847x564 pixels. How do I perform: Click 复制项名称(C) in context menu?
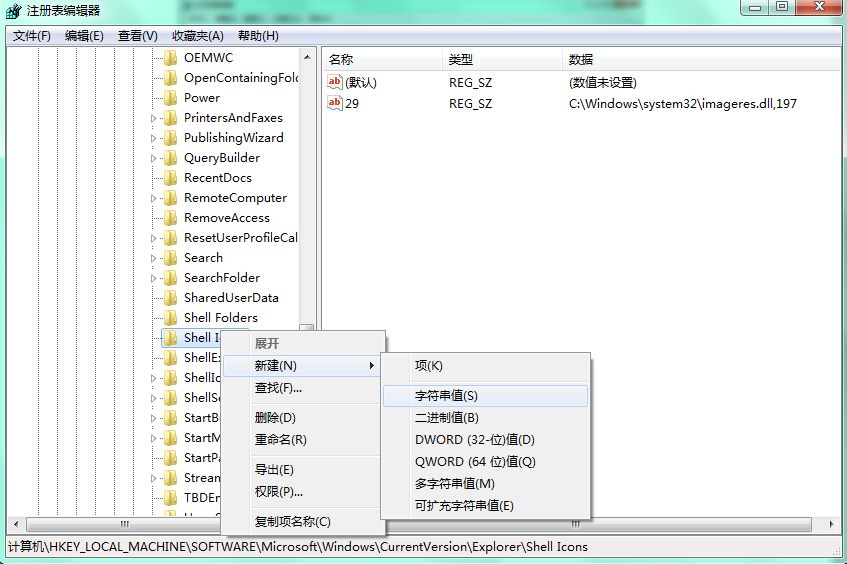(303, 521)
